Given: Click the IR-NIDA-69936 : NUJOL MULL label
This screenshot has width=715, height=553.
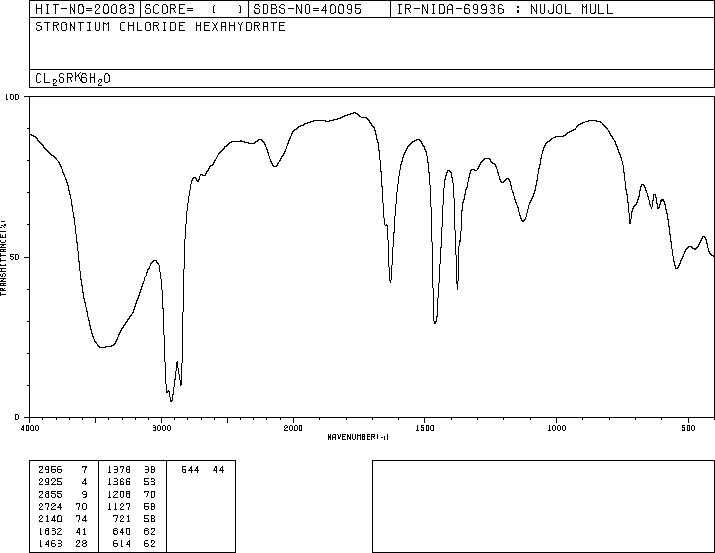Looking at the screenshot, I should point(505,9).
